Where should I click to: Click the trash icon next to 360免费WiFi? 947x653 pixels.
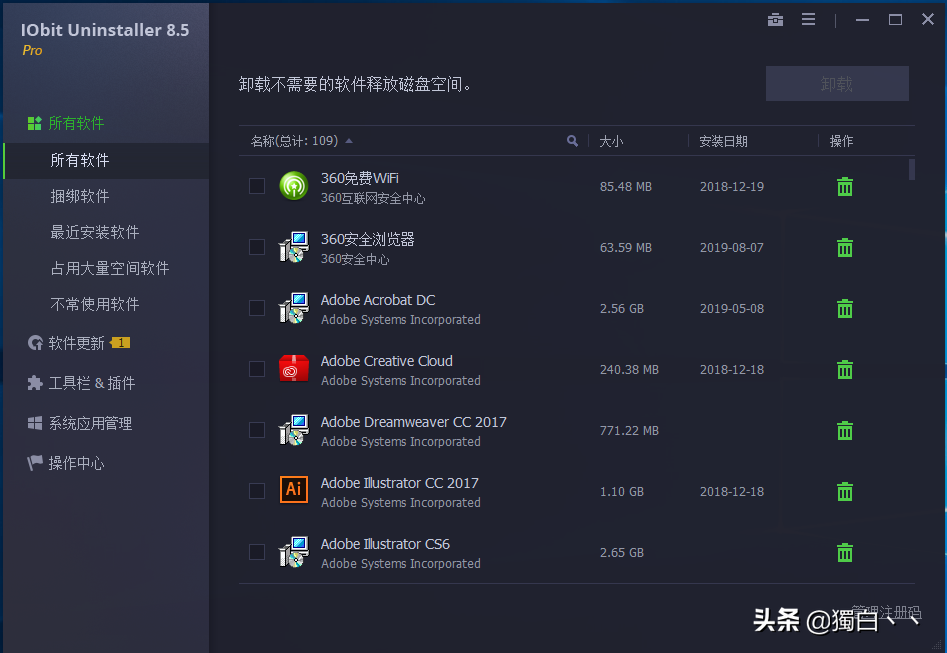click(845, 186)
